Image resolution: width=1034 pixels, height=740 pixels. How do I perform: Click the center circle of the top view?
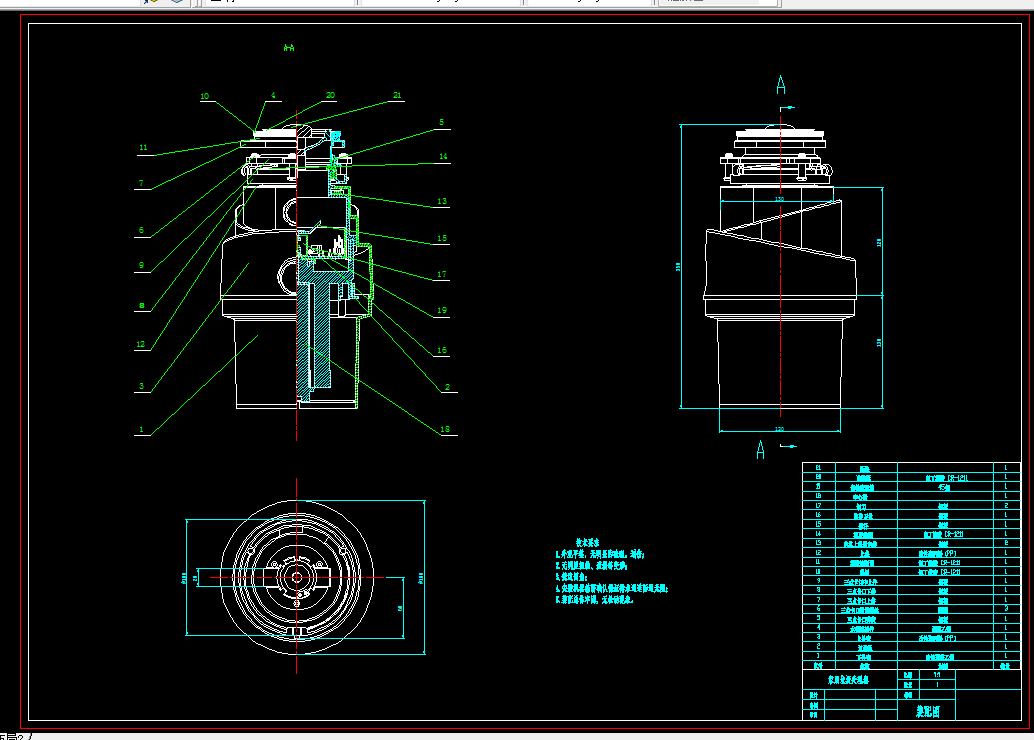click(297, 578)
